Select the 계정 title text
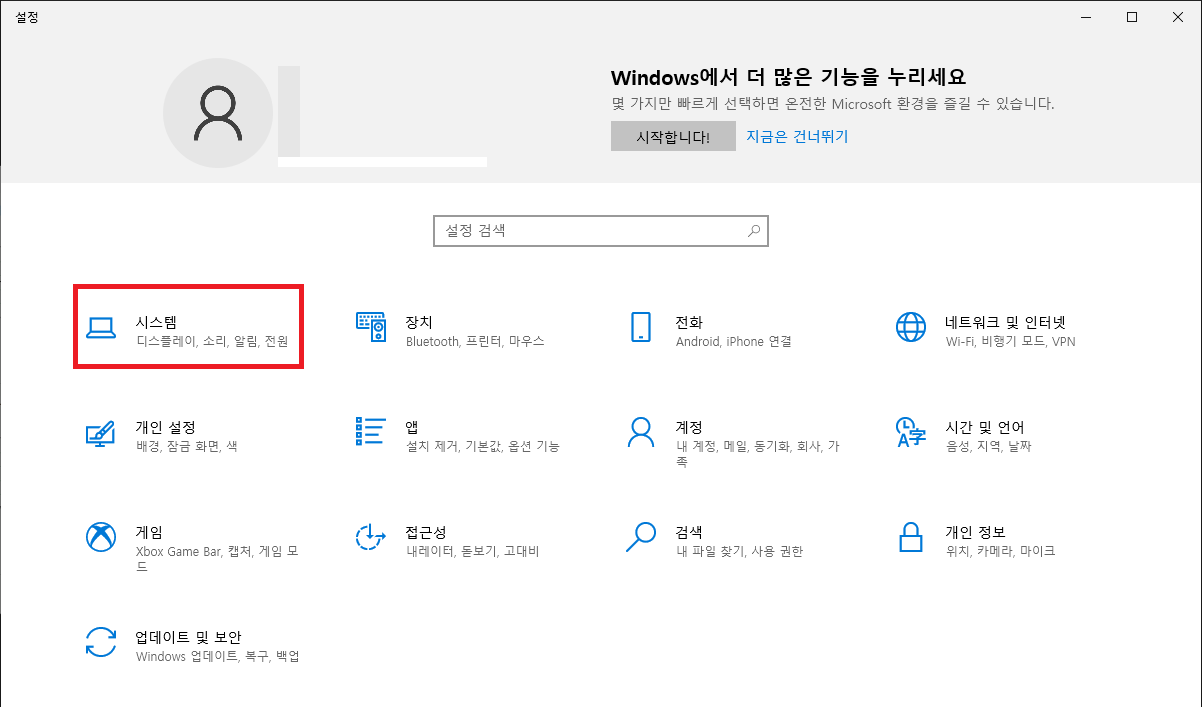Viewport: 1202px width, 707px height. point(689,427)
